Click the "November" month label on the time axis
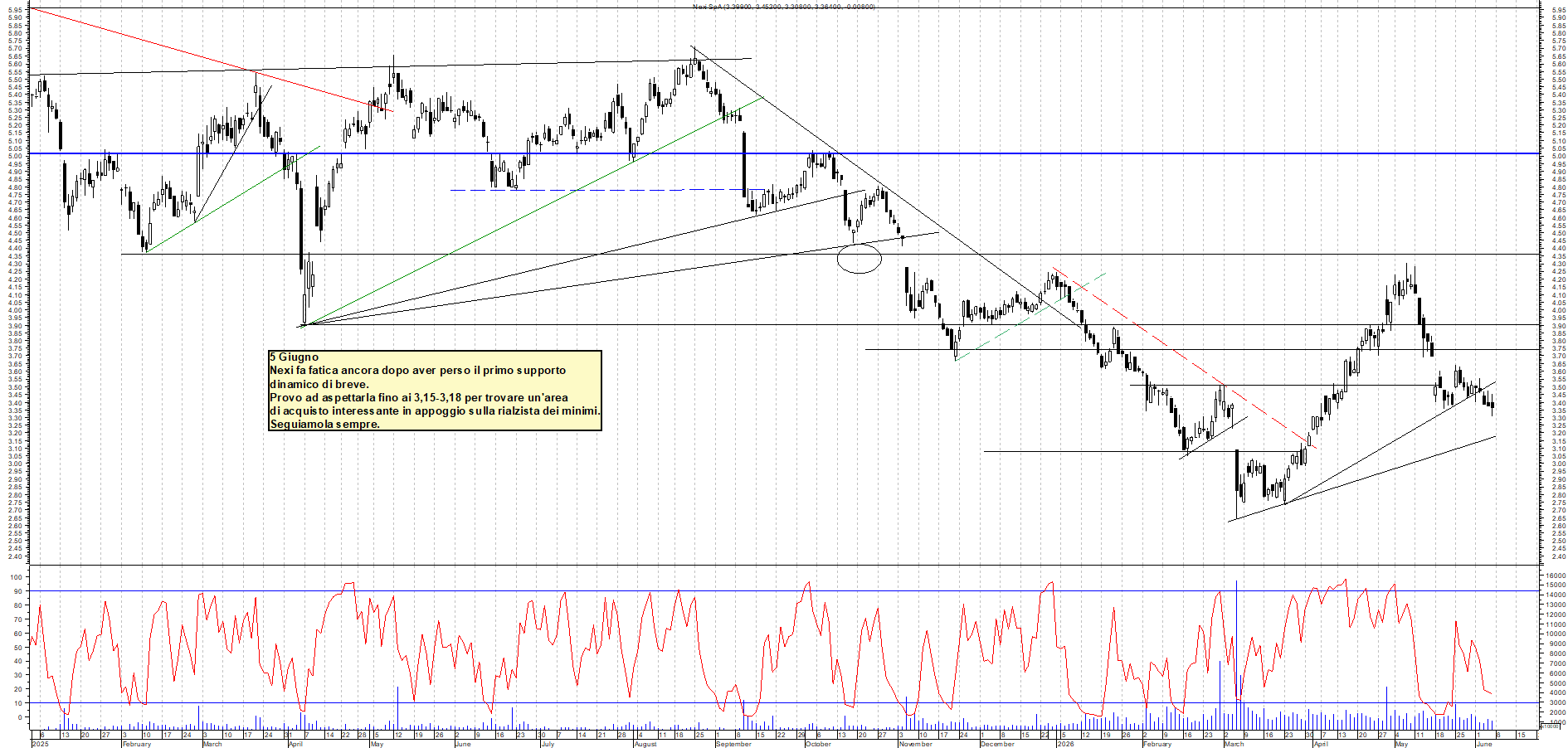Screen dimensions: 1568x748 (x=916, y=744)
